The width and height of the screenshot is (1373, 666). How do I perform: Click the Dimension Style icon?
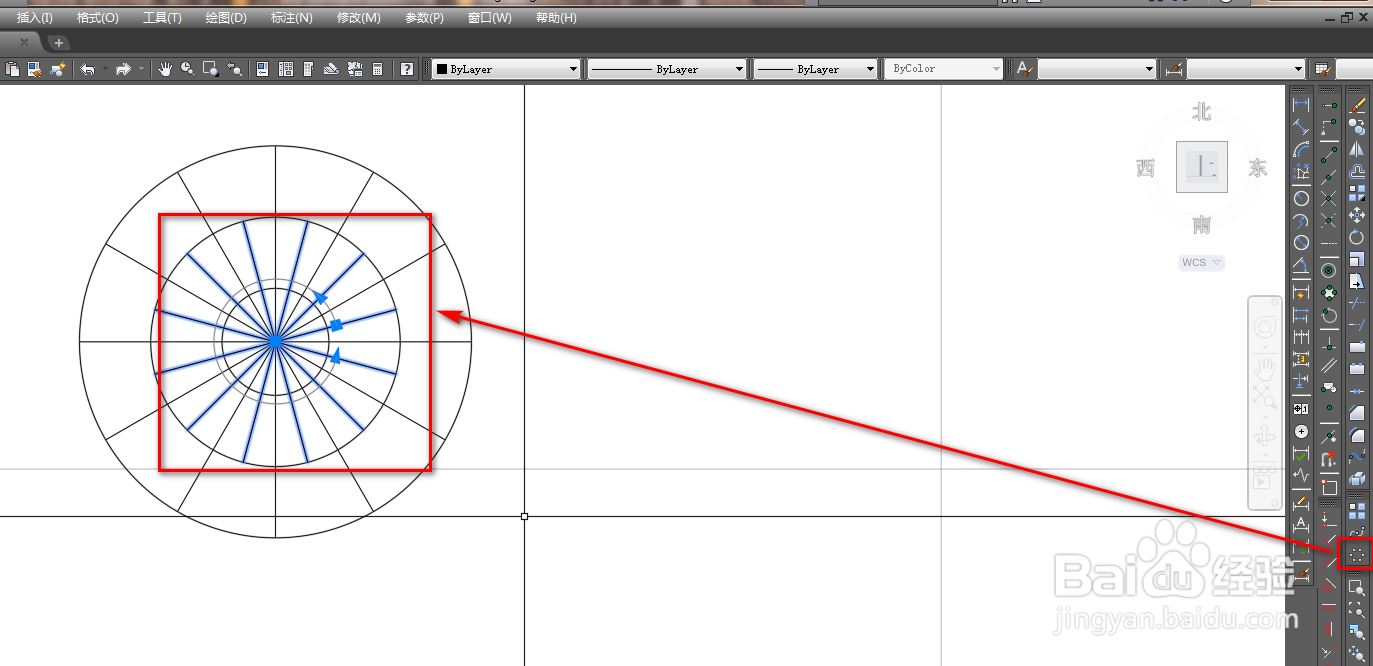pyautogui.click(x=1174, y=69)
